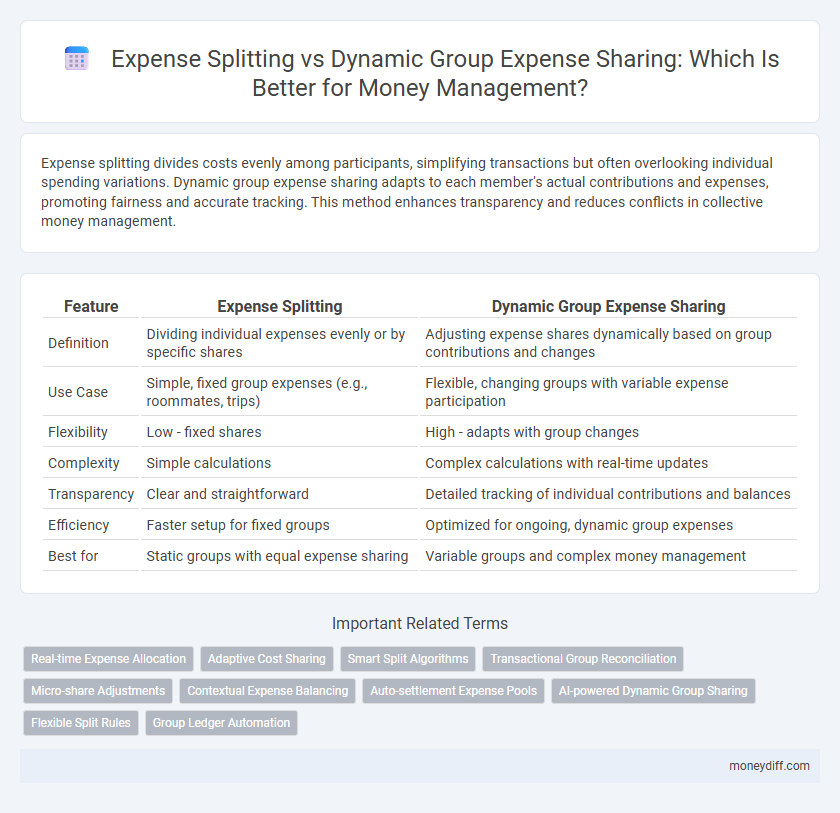
Task: Select 'Complex calculations with real-time updates' cell
Action: [x=609, y=463]
